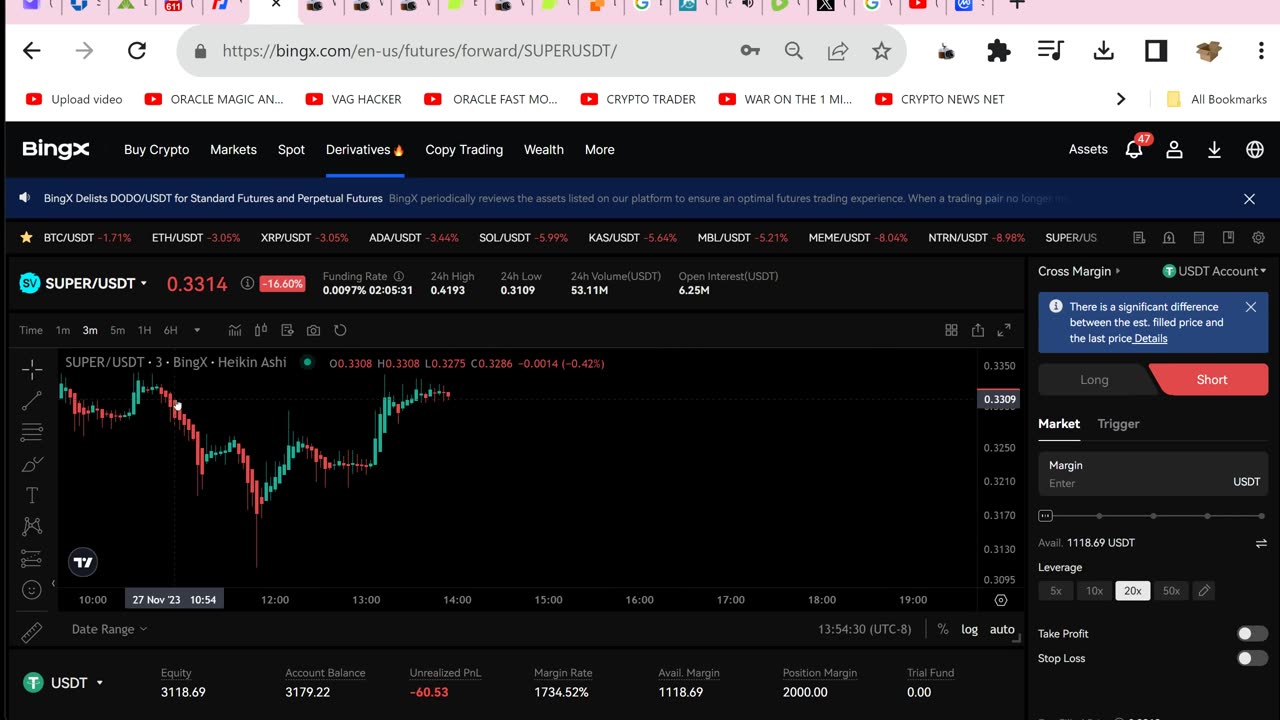
Task: Open the Fibonacci retracement tools
Action: pos(32,432)
